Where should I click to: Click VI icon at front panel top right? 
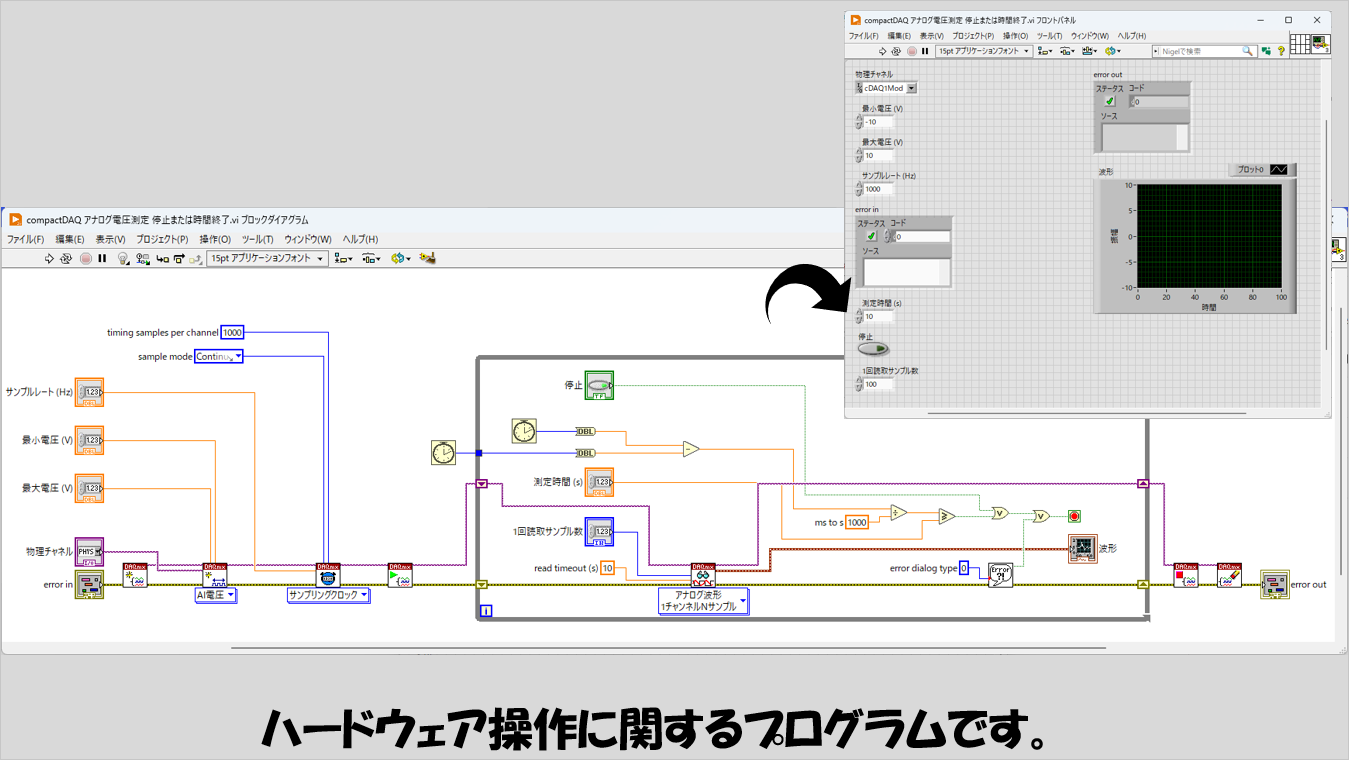coord(1322,44)
